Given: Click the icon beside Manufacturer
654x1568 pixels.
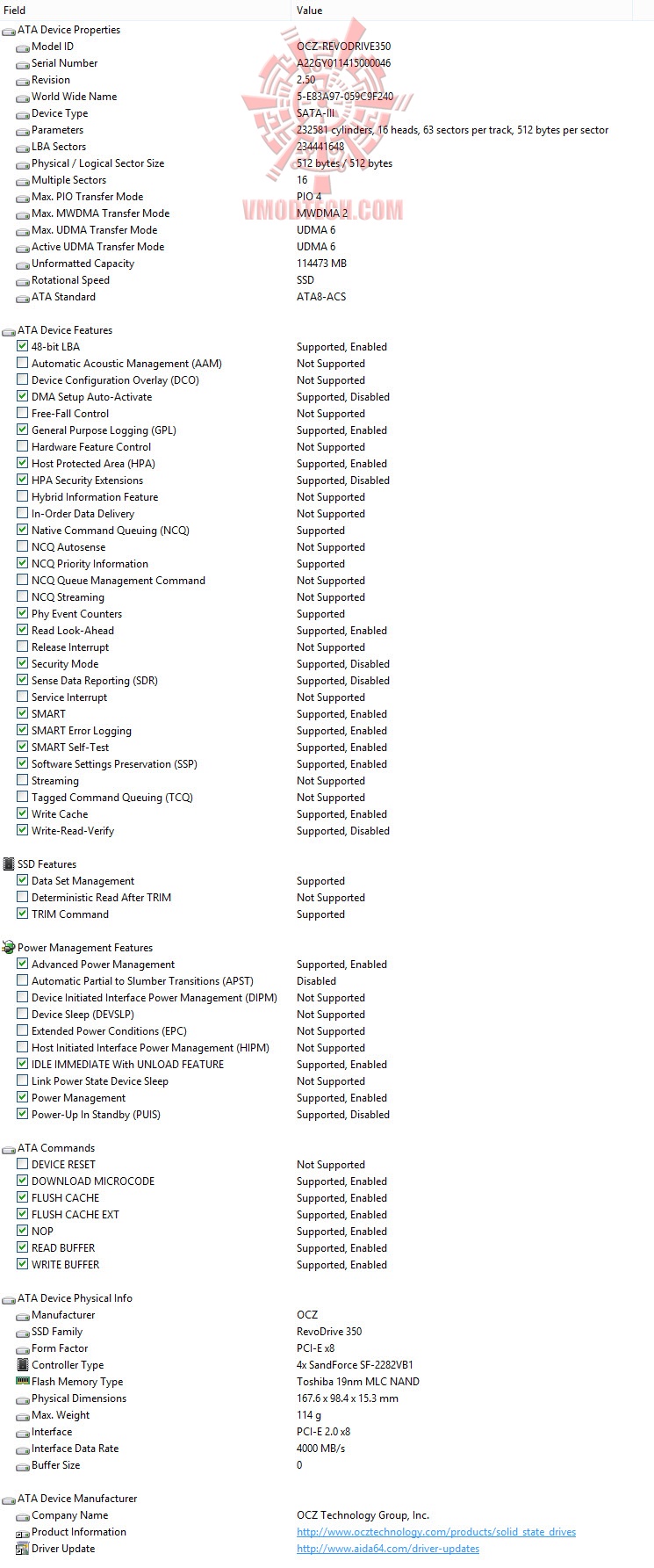Looking at the screenshot, I should (23, 1315).
